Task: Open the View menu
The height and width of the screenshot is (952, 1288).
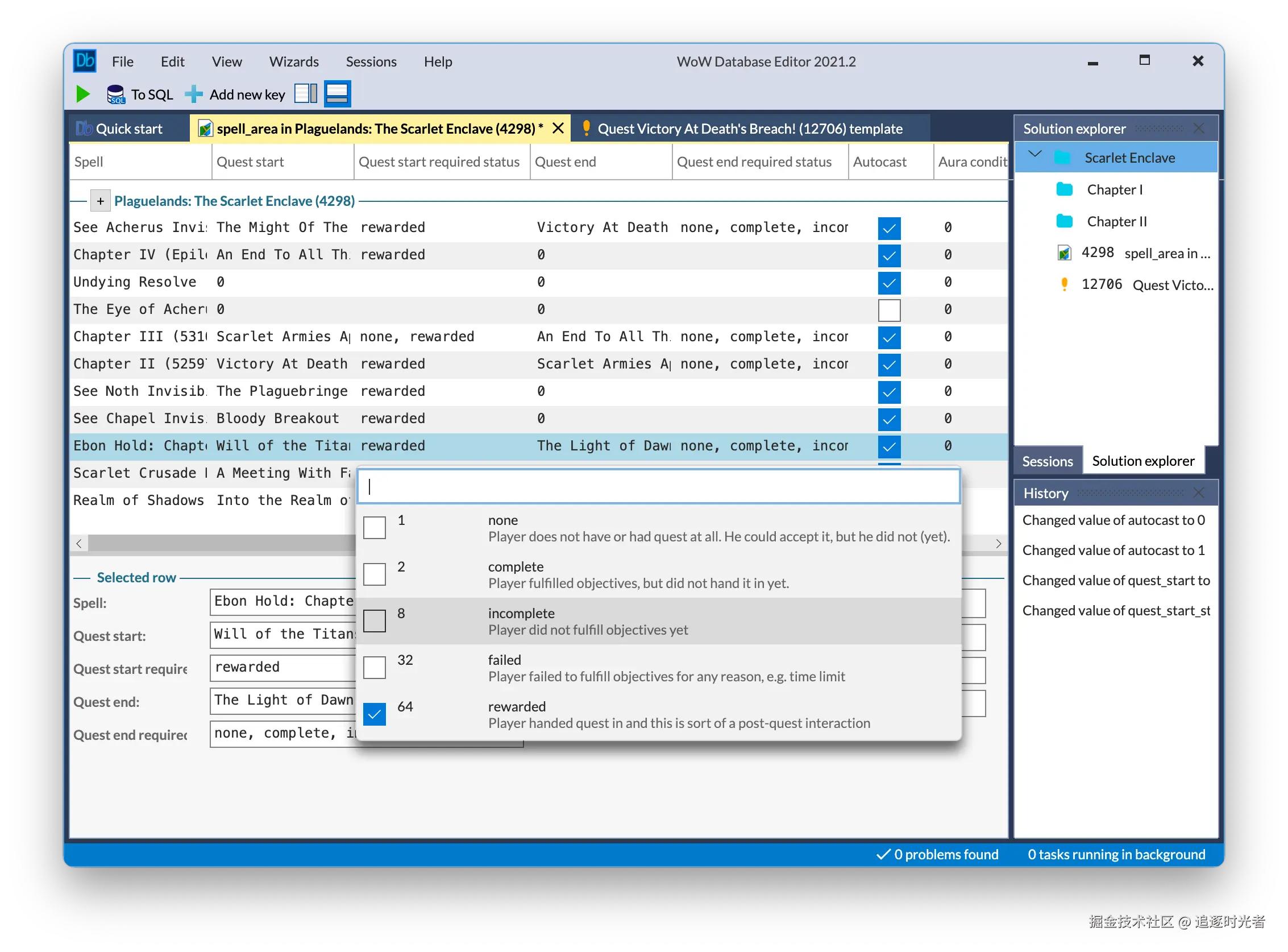Action: point(226,61)
